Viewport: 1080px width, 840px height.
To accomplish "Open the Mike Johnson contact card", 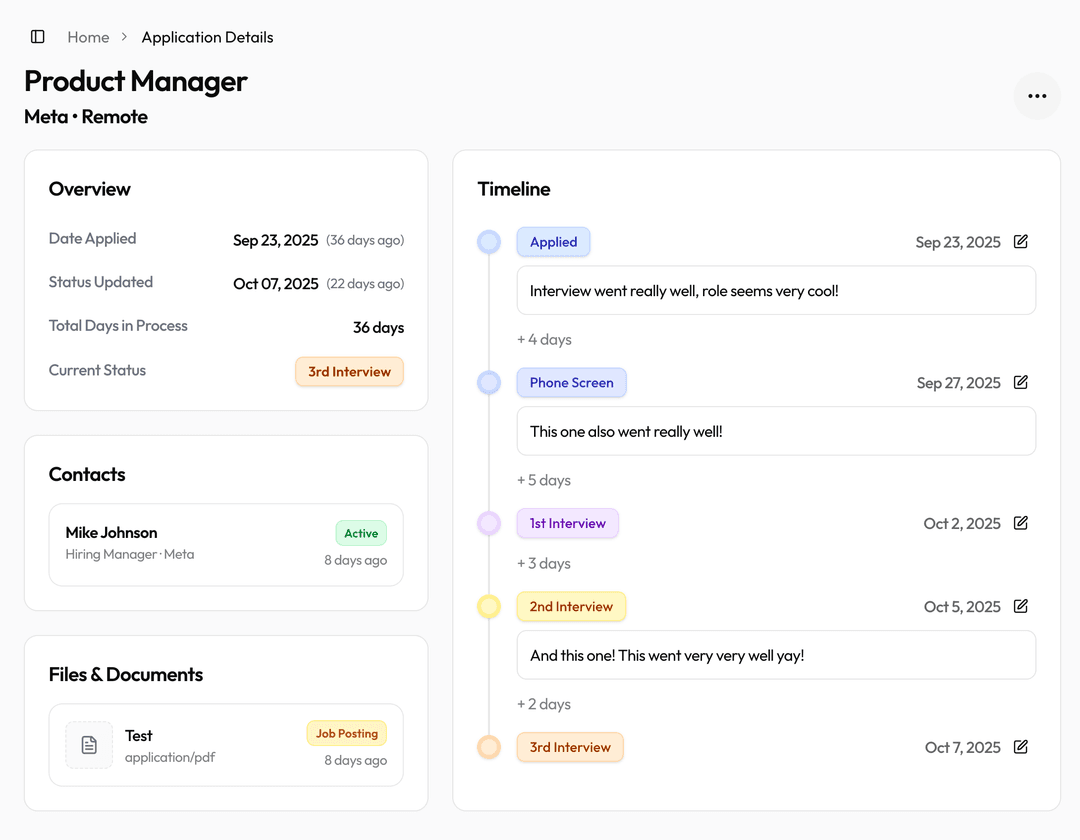I will 225,545.
